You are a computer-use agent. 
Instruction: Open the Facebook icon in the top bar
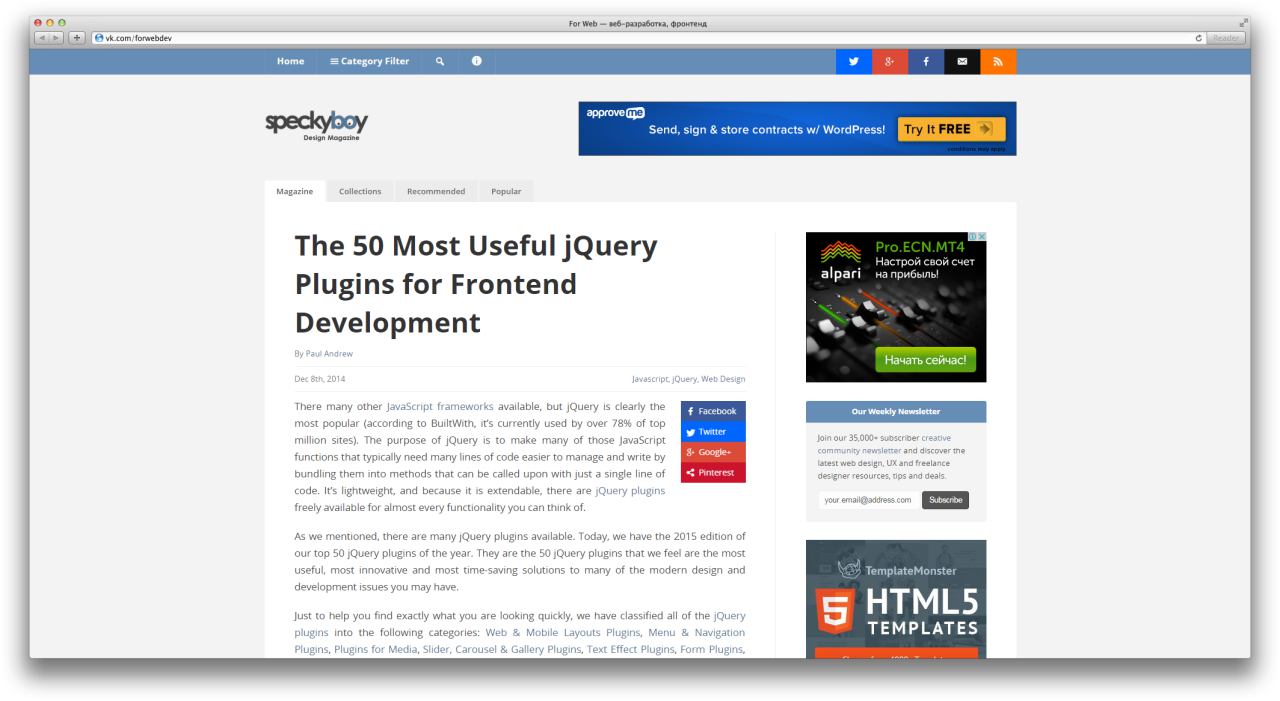926,61
